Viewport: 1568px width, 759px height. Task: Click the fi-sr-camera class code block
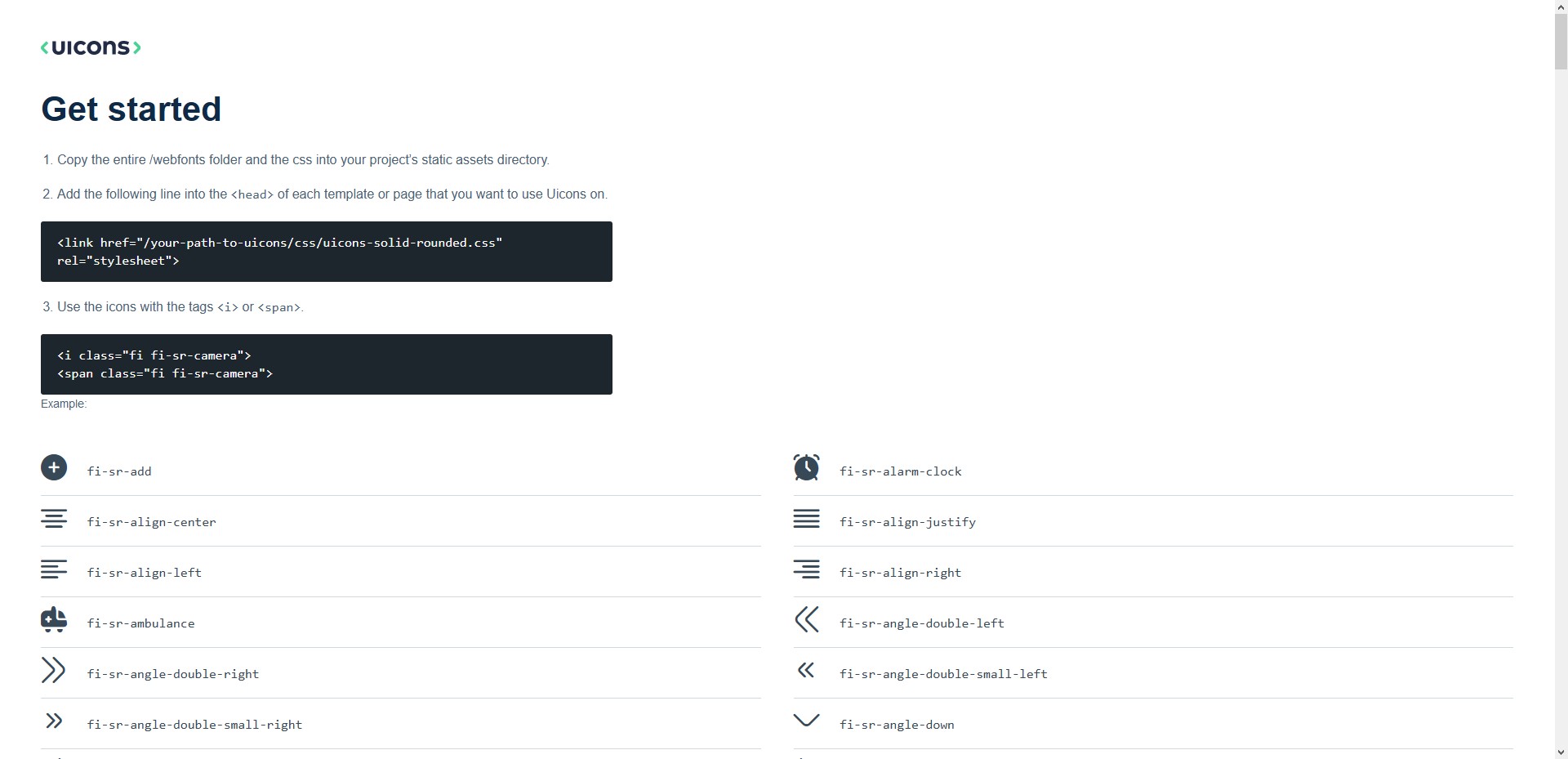coord(327,364)
